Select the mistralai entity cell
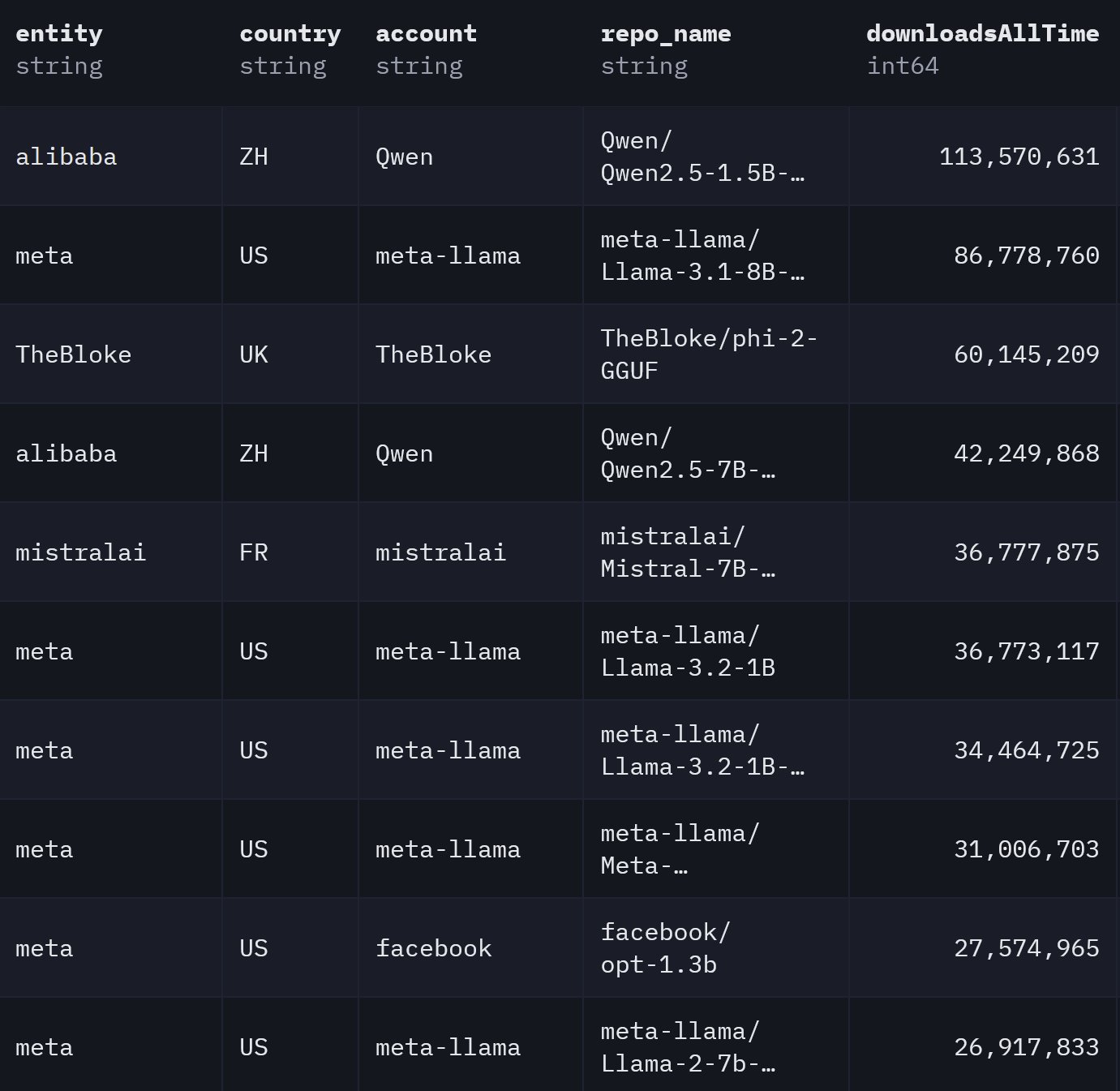The width and height of the screenshot is (1120, 1091). (80, 552)
